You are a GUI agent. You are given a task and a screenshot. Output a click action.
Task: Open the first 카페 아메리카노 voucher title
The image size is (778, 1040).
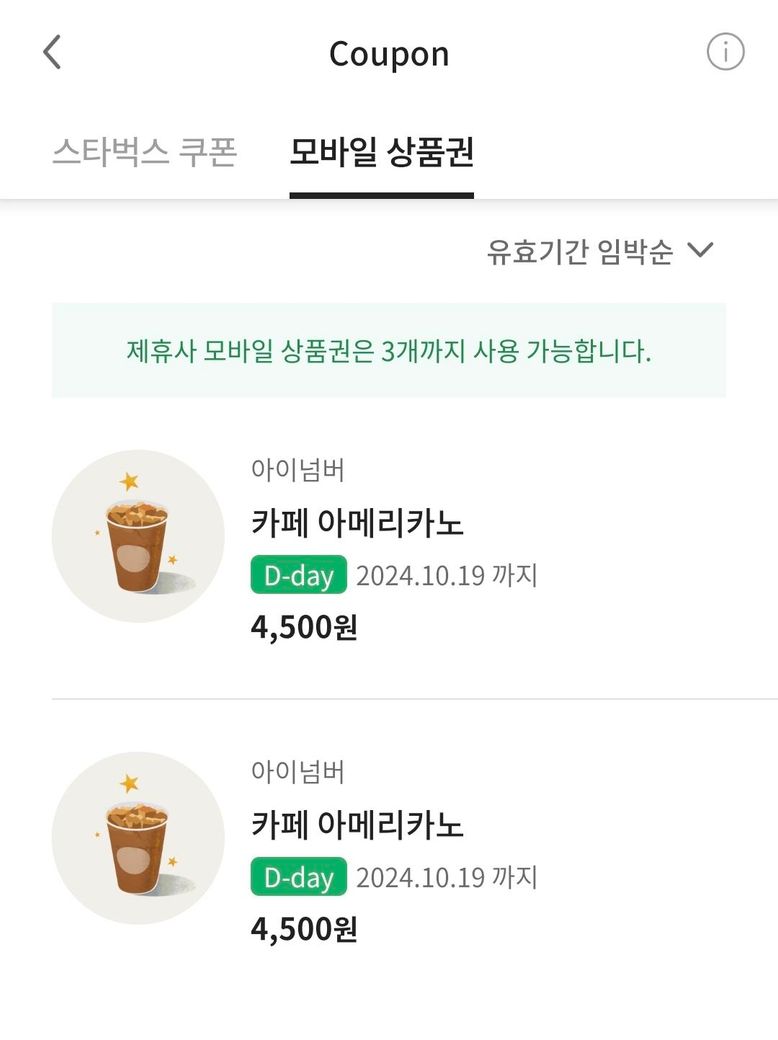coord(357,522)
